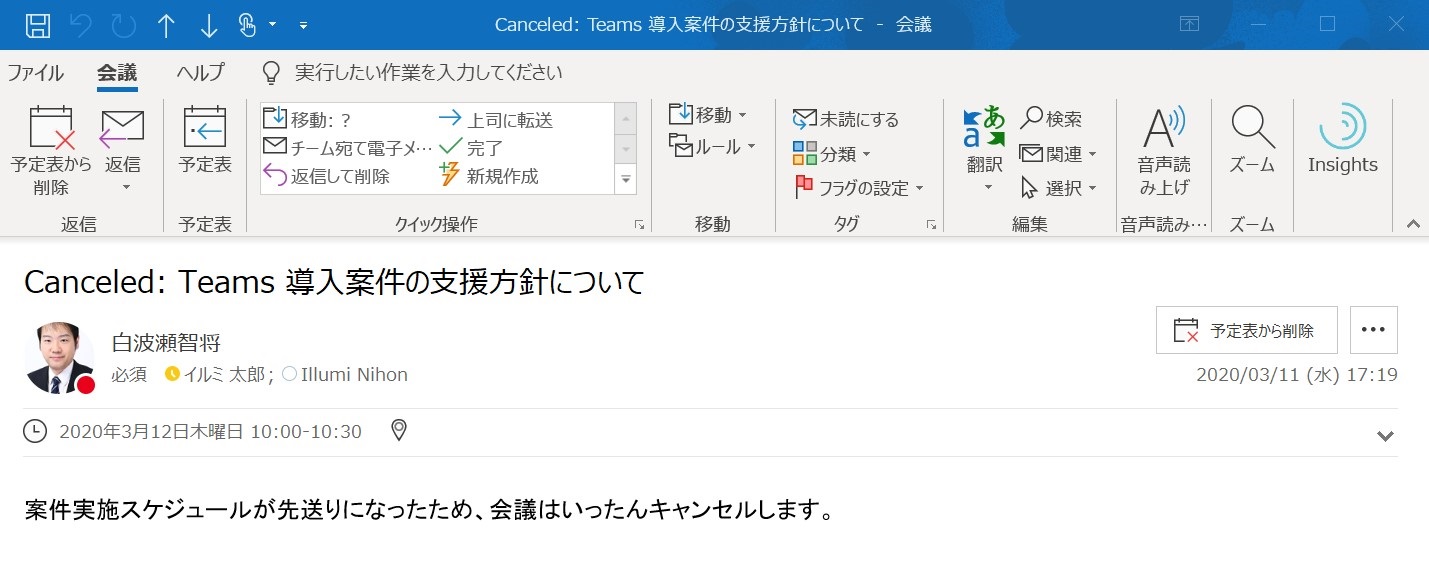Go to next item with down arrow
Screen dimensions: 1429x579
[x=208, y=25]
